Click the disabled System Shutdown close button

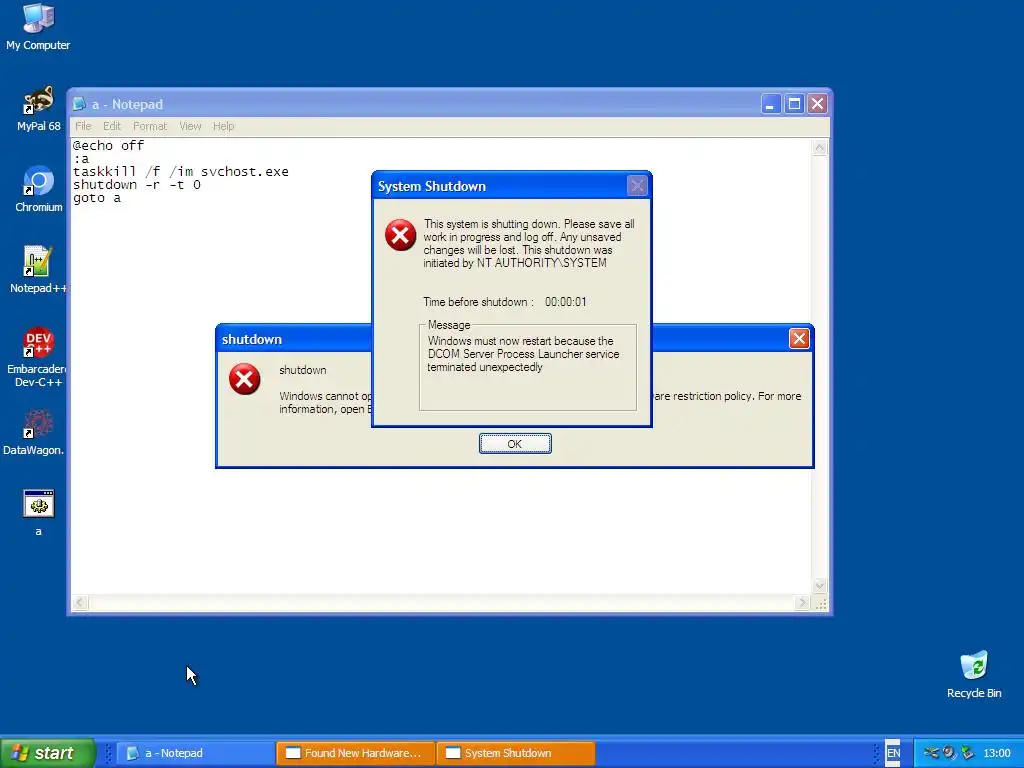pos(637,186)
